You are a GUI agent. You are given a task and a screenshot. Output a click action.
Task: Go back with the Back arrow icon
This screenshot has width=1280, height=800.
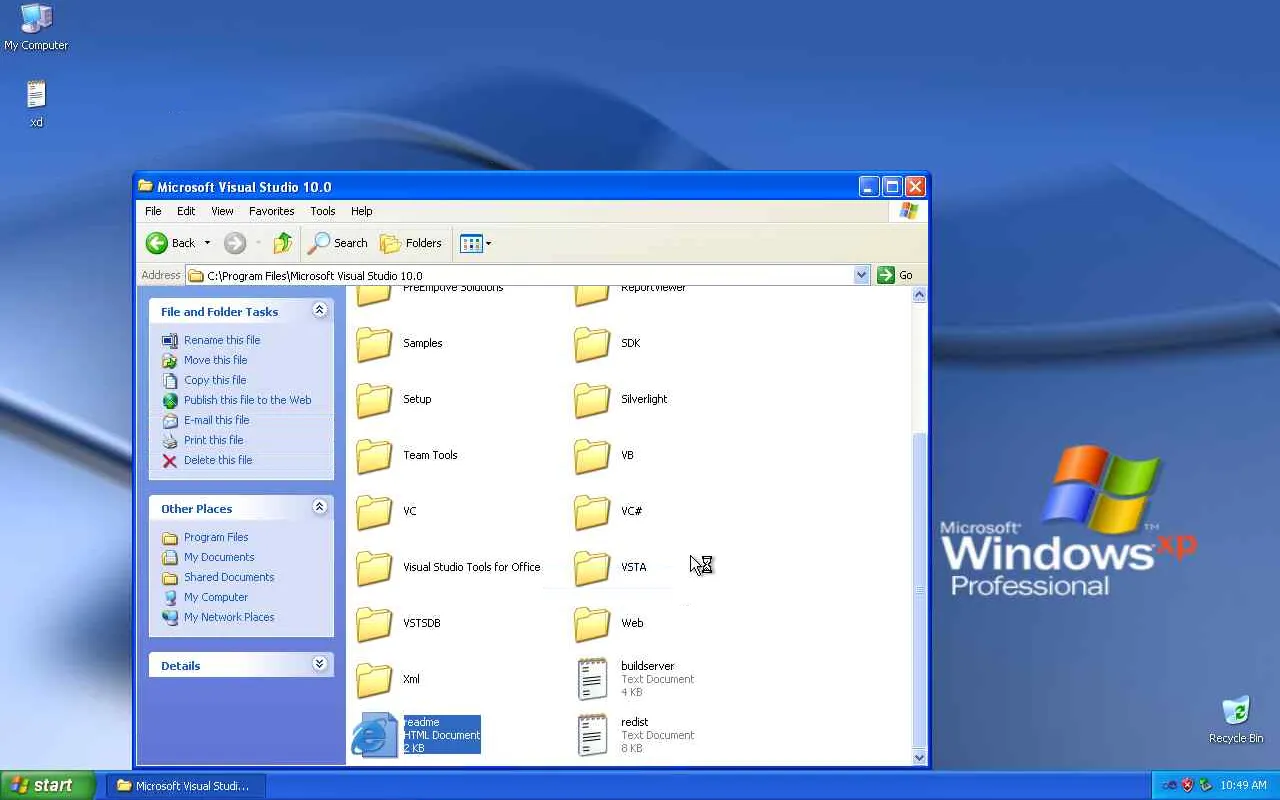click(157, 243)
